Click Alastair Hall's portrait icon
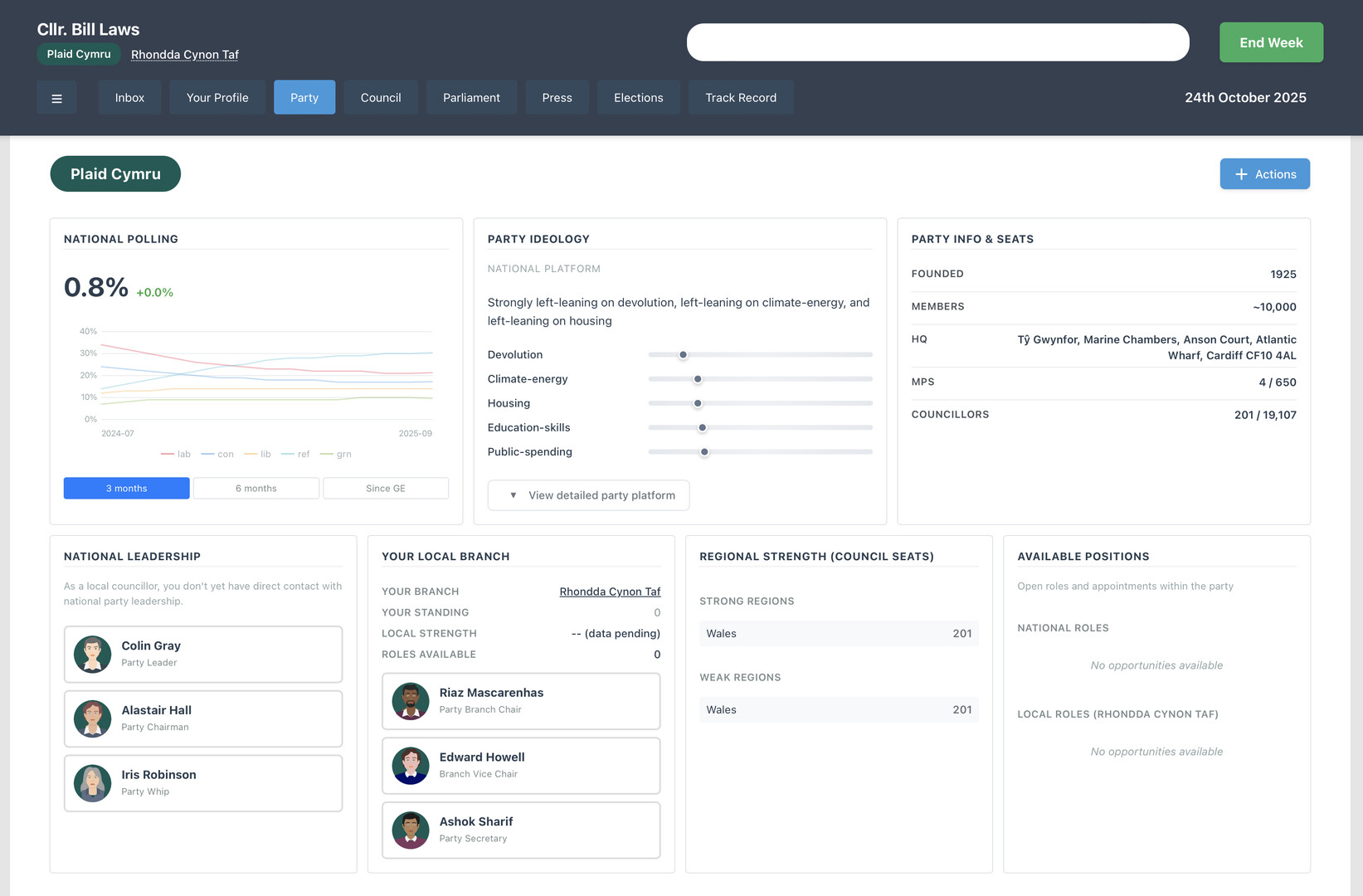This screenshot has height=896, width=1363. [x=92, y=718]
